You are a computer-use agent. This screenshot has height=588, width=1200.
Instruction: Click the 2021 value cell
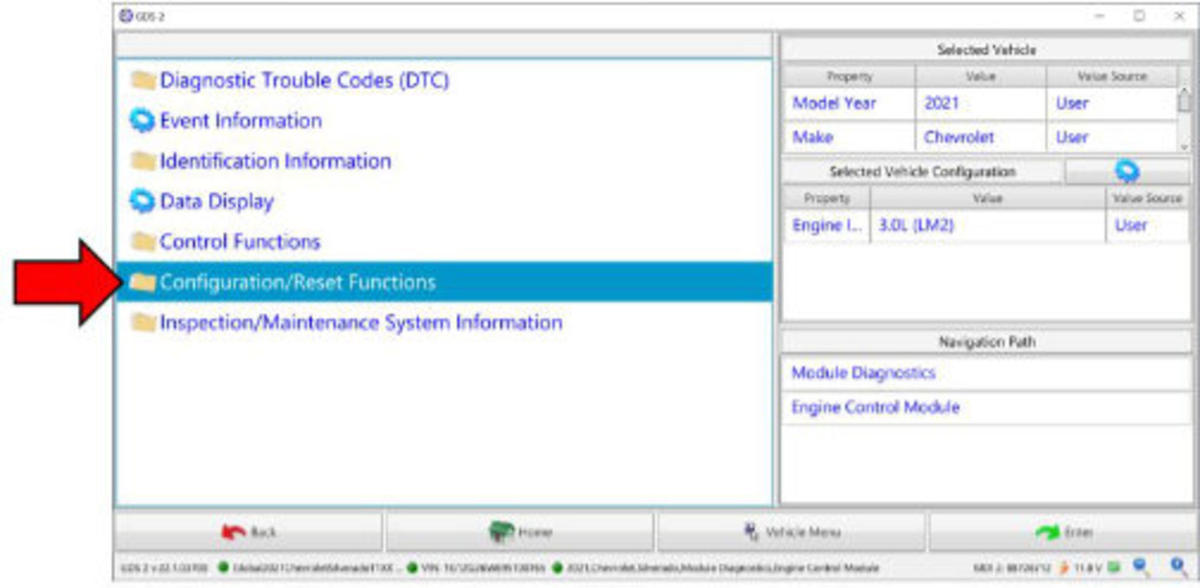click(x=981, y=103)
